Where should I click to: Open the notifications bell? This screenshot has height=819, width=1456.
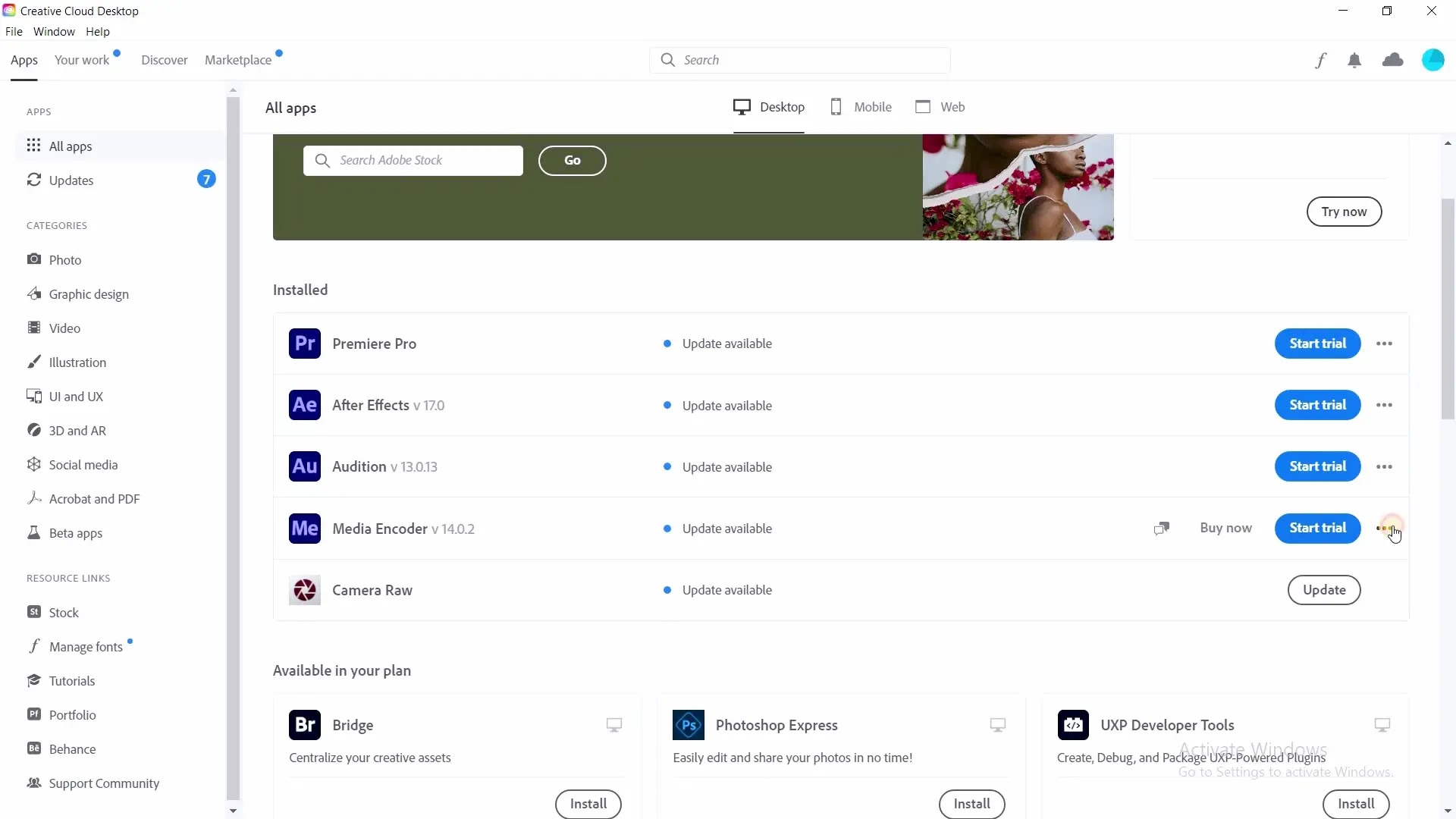pyautogui.click(x=1354, y=61)
